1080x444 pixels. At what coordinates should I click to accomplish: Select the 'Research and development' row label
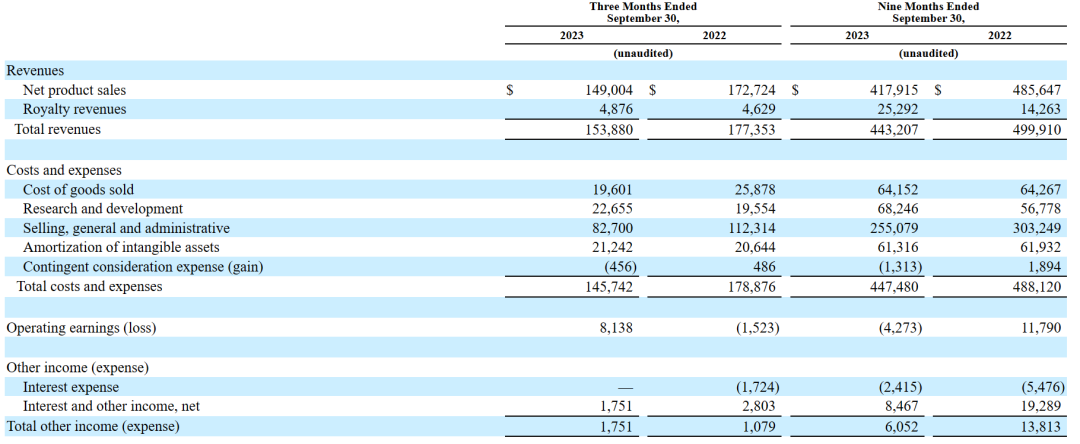103,209
